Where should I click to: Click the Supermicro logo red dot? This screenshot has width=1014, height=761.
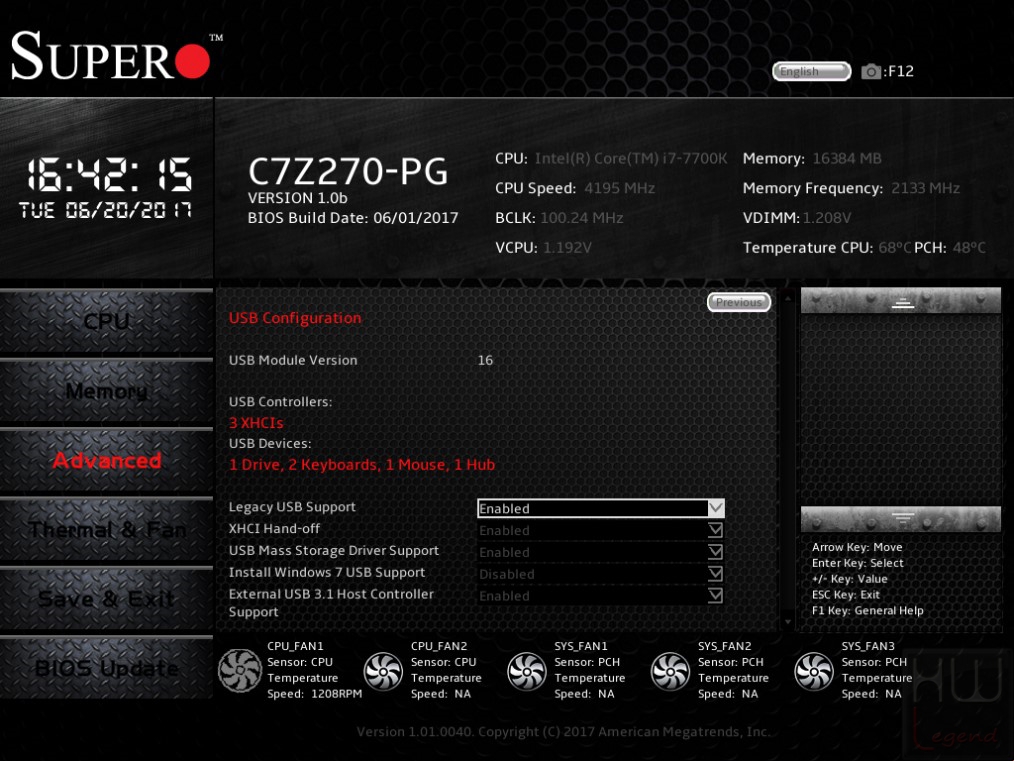tap(192, 61)
